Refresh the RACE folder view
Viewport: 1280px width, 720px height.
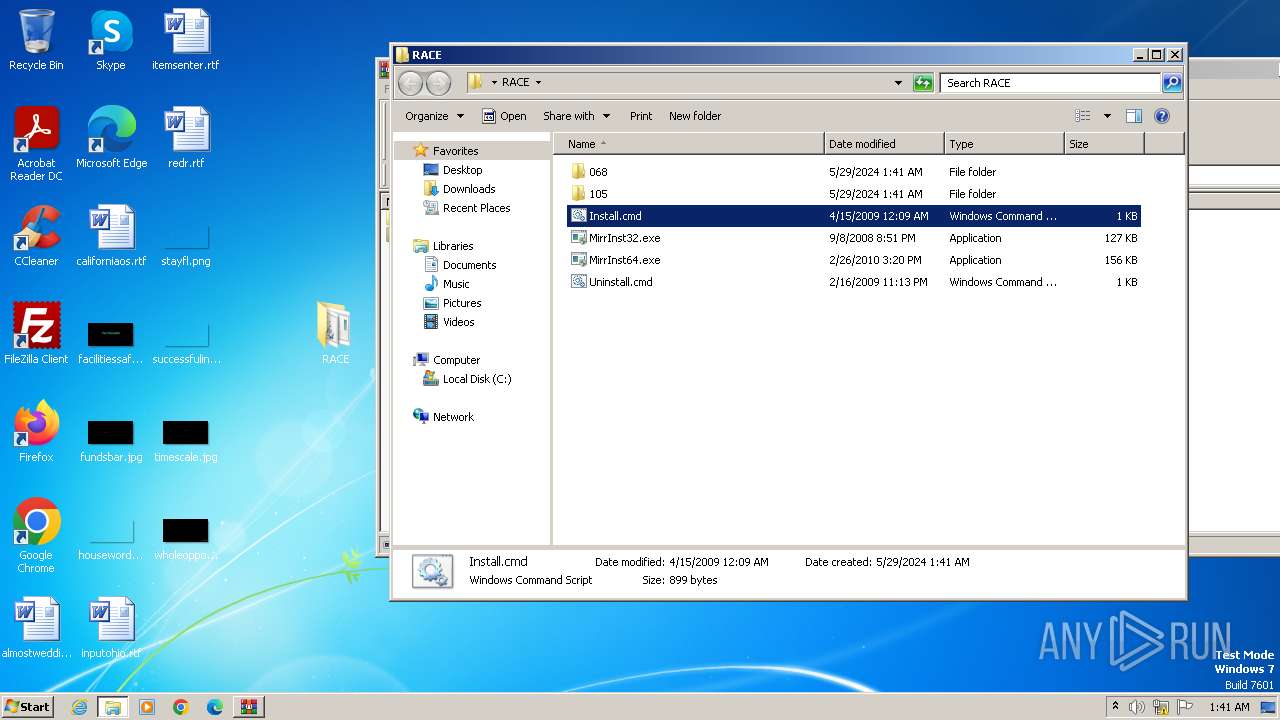pyautogui.click(x=923, y=83)
